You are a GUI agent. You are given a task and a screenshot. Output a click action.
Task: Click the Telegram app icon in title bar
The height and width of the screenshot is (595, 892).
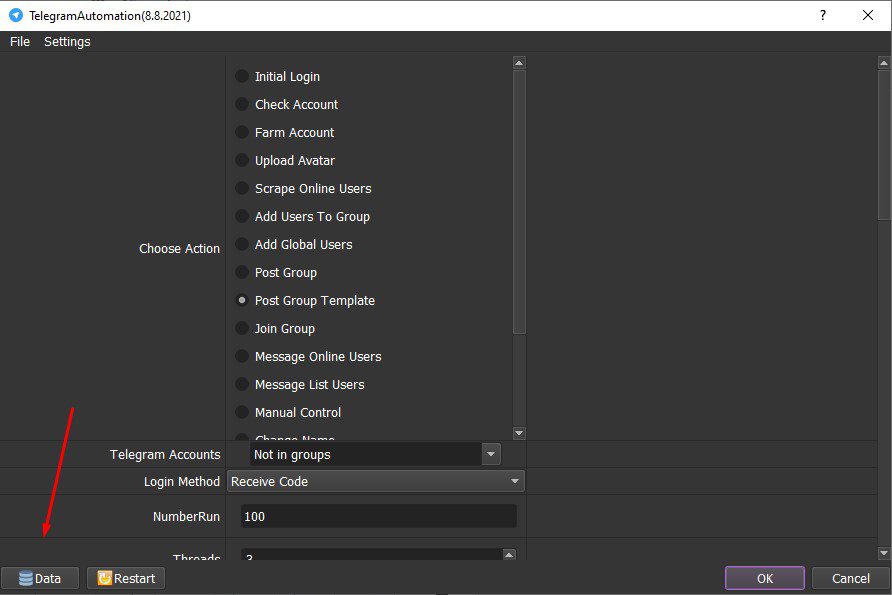16,15
